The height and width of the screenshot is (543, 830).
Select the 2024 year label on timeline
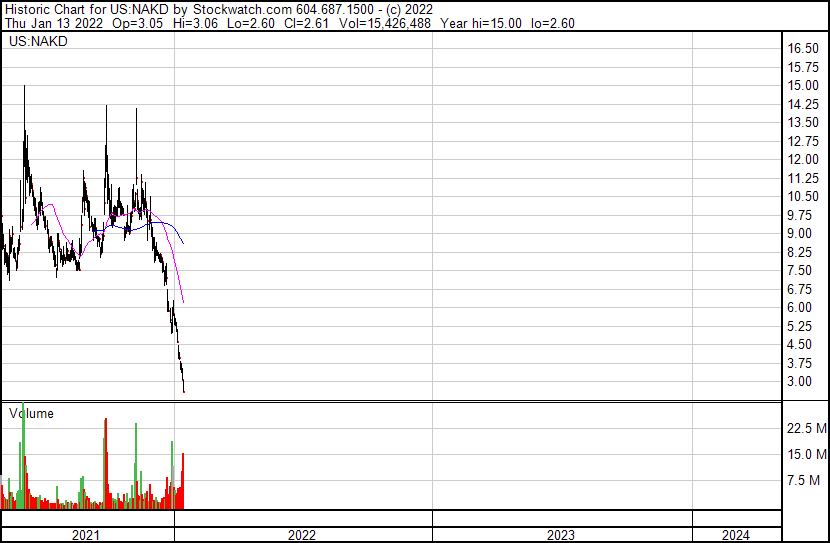(735, 535)
